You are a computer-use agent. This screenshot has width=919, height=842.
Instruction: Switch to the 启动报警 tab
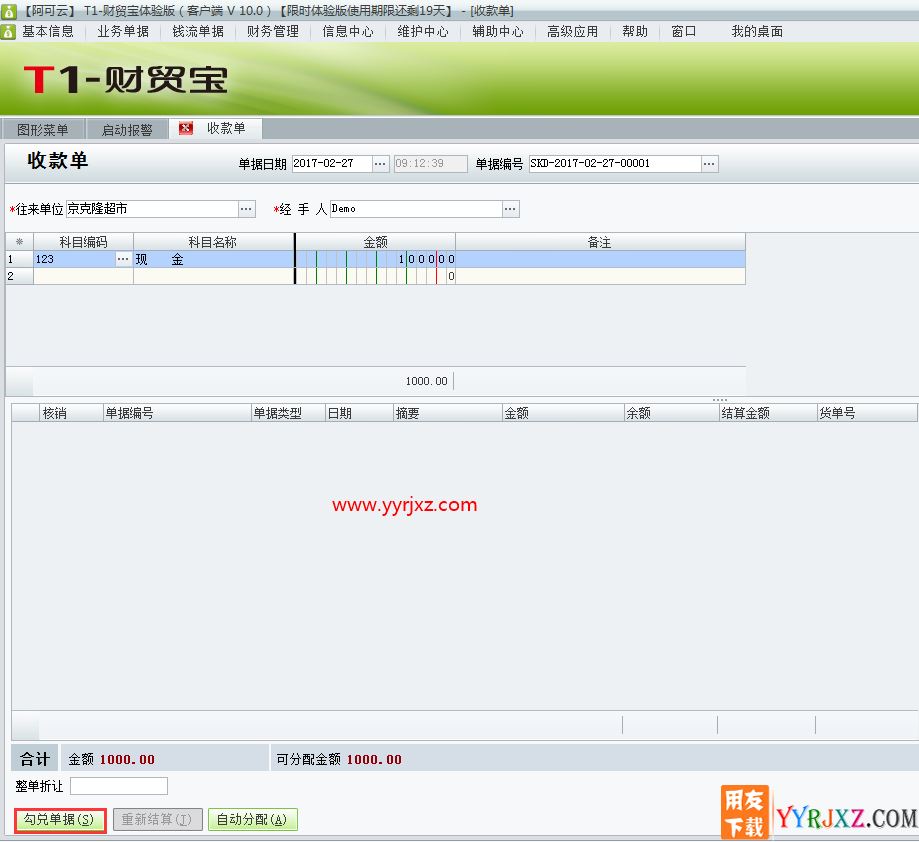click(x=127, y=129)
